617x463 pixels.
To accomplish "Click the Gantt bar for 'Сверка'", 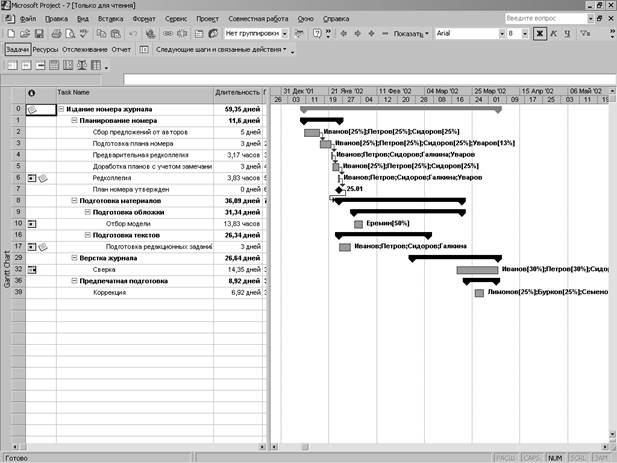I will [477, 270].
